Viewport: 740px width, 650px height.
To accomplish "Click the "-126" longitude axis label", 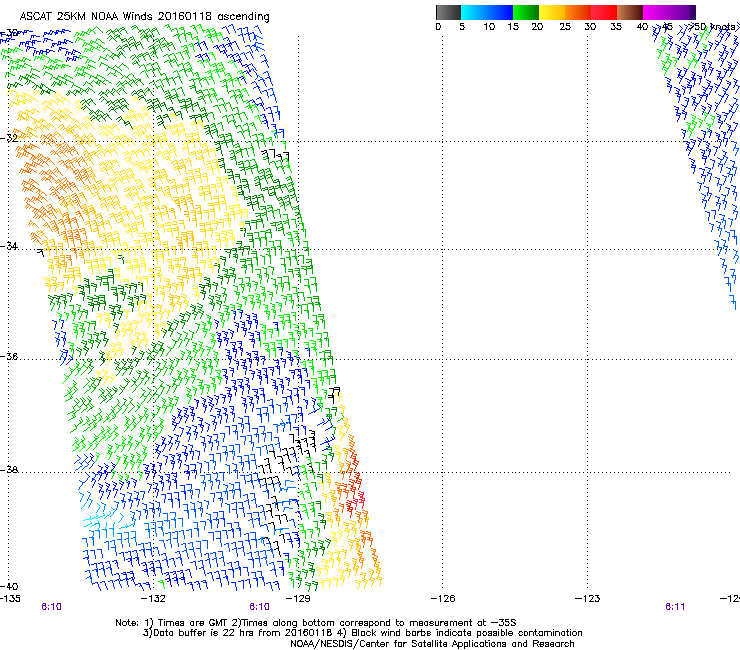I will click(443, 599).
